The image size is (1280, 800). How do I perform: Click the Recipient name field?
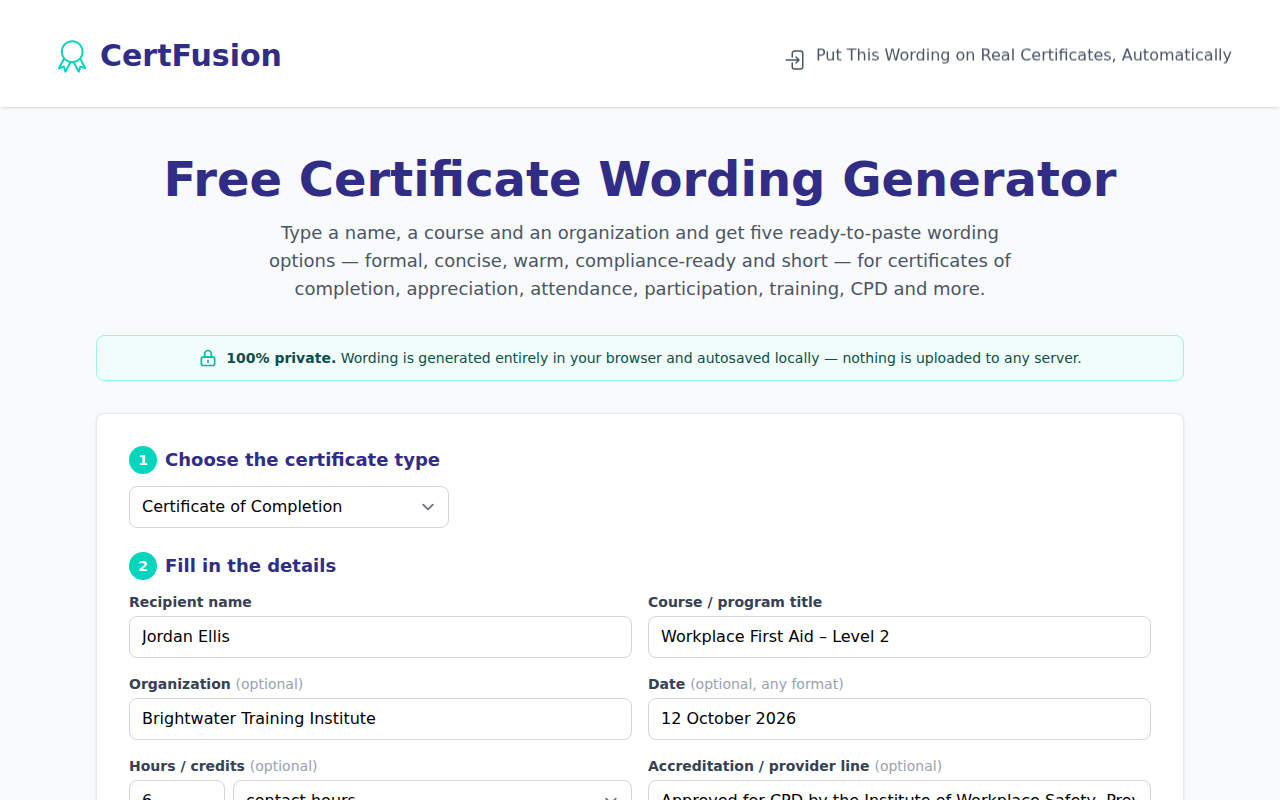[x=380, y=637]
